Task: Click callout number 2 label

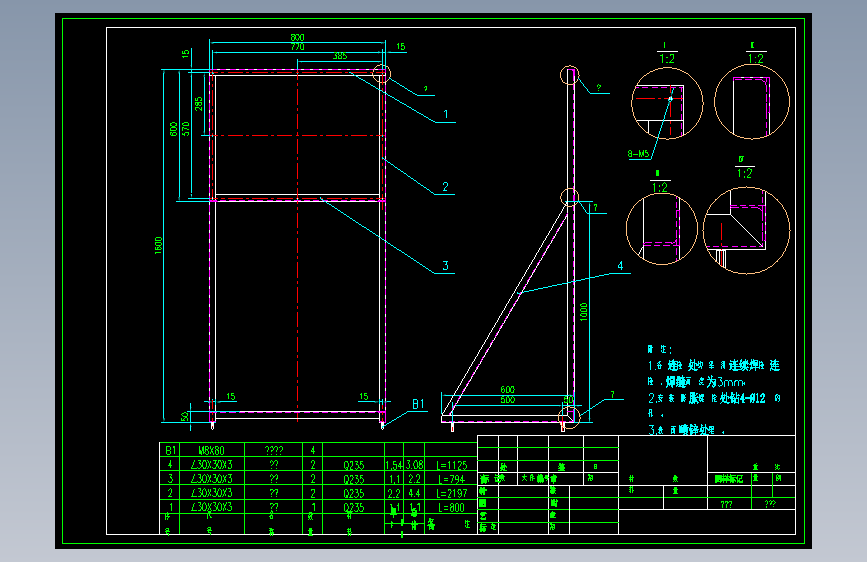Action: point(445,187)
